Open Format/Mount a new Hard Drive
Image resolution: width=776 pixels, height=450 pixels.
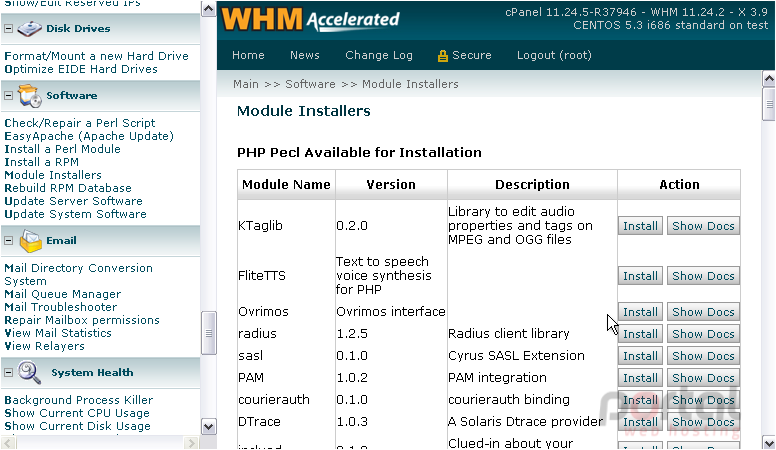pyautogui.click(x=97, y=56)
